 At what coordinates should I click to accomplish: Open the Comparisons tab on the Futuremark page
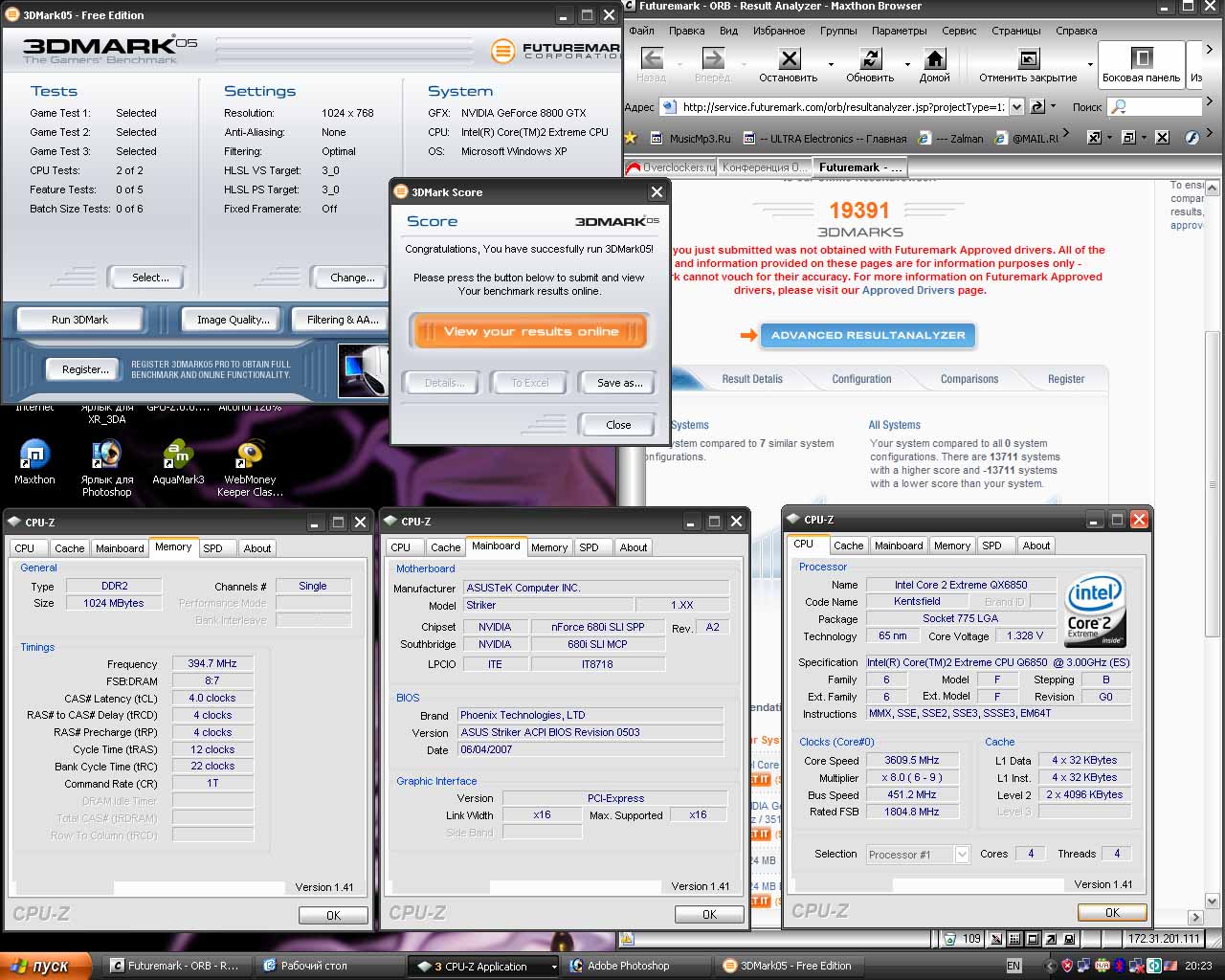point(969,379)
